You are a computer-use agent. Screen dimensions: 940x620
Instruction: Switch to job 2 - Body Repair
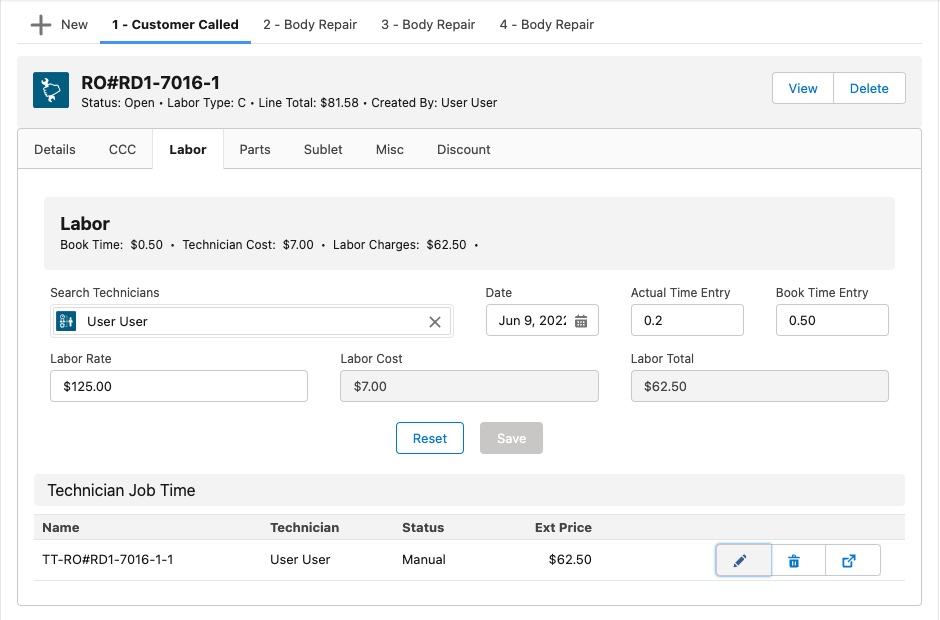310,25
